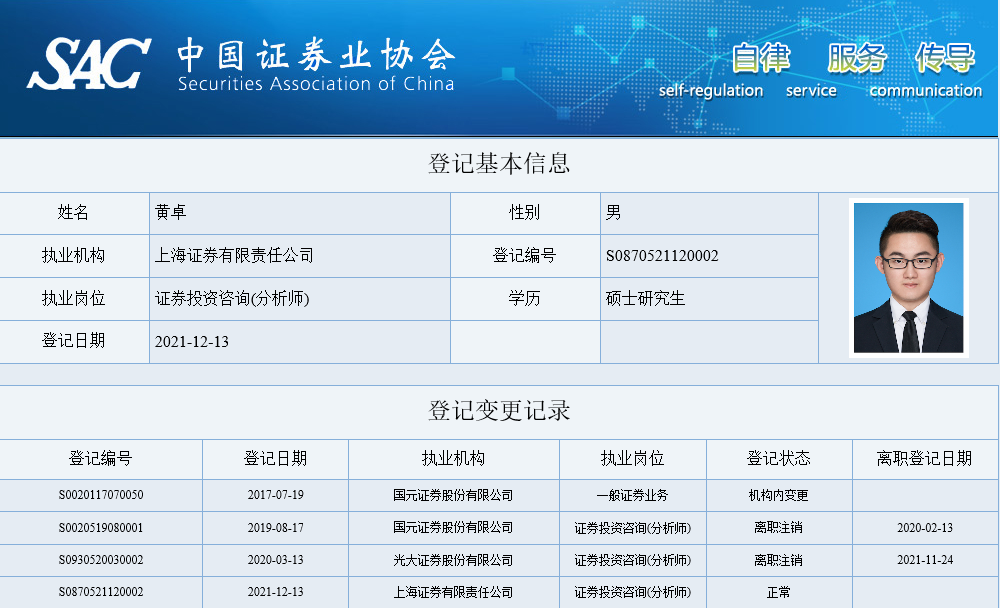The width and height of the screenshot is (1000, 608).
Task: Click the 性别 label cell
Action: click(x=525, y=213)
